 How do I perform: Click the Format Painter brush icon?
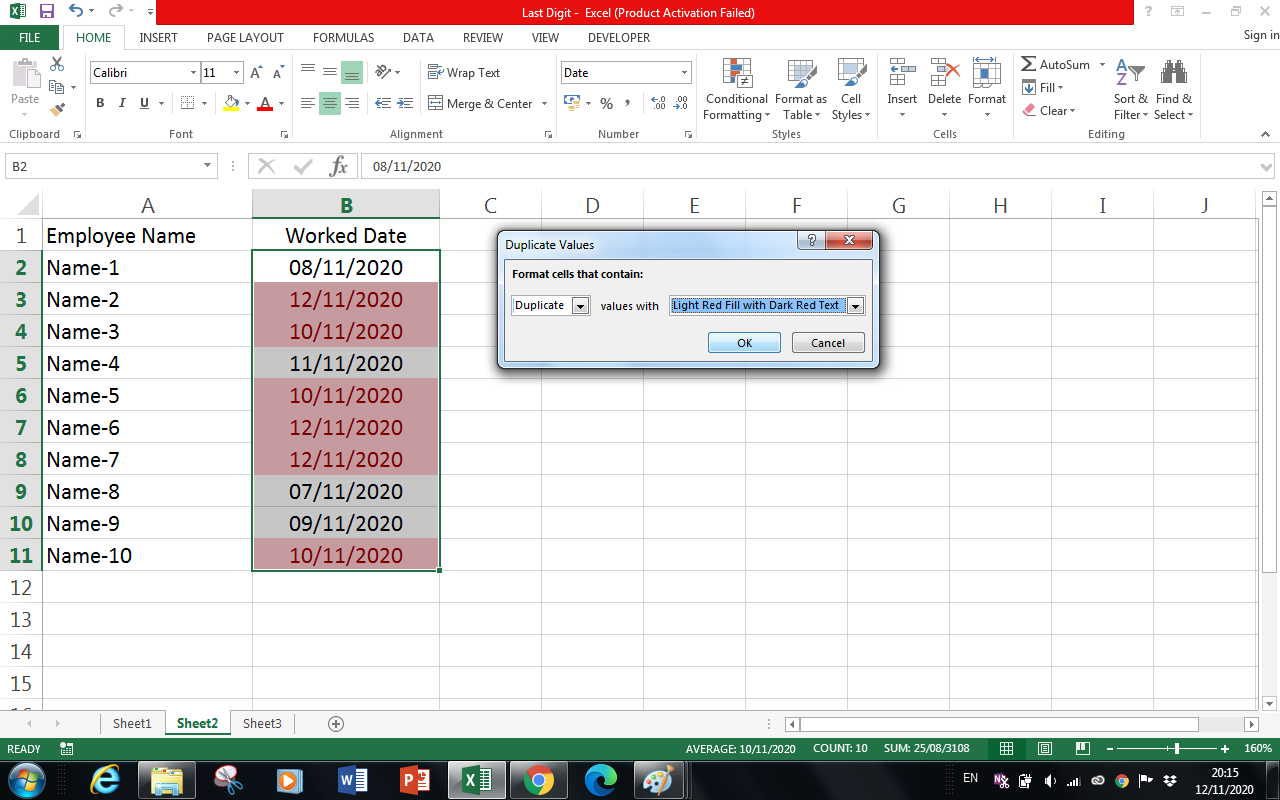(x=57, y=110)
